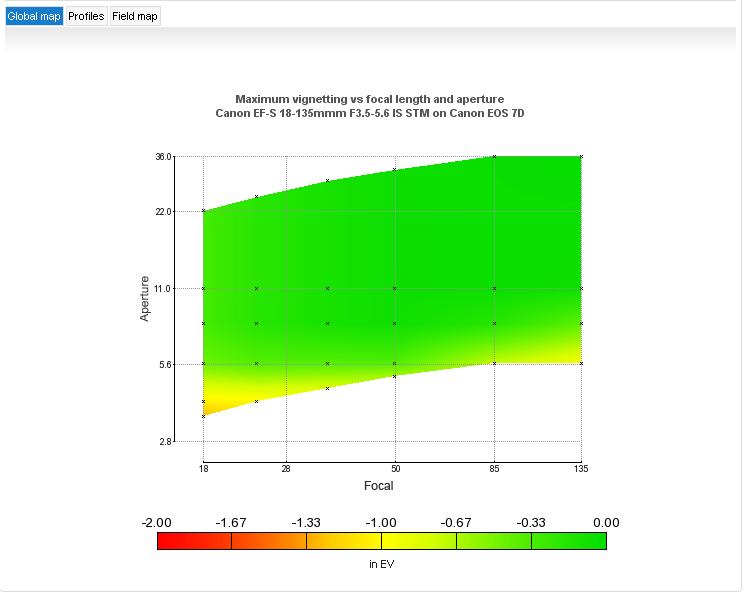Click the -2.00 legend value
The height and width of the screenshot is (595, 744).
[157, 523]
